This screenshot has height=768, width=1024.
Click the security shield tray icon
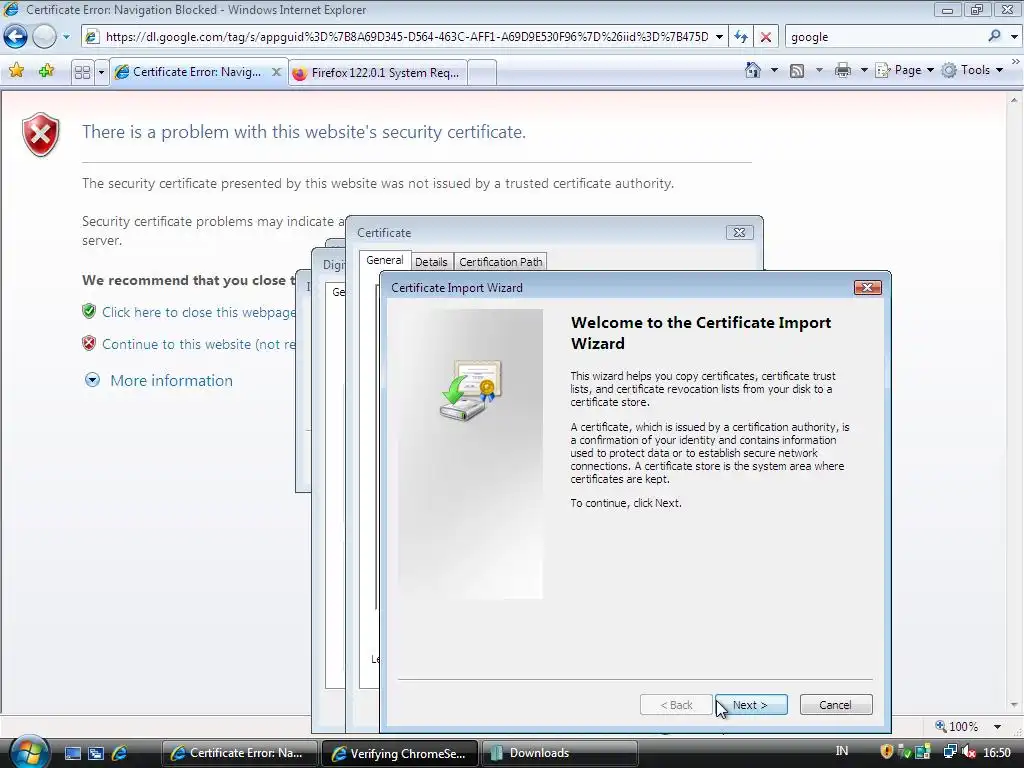886,752
